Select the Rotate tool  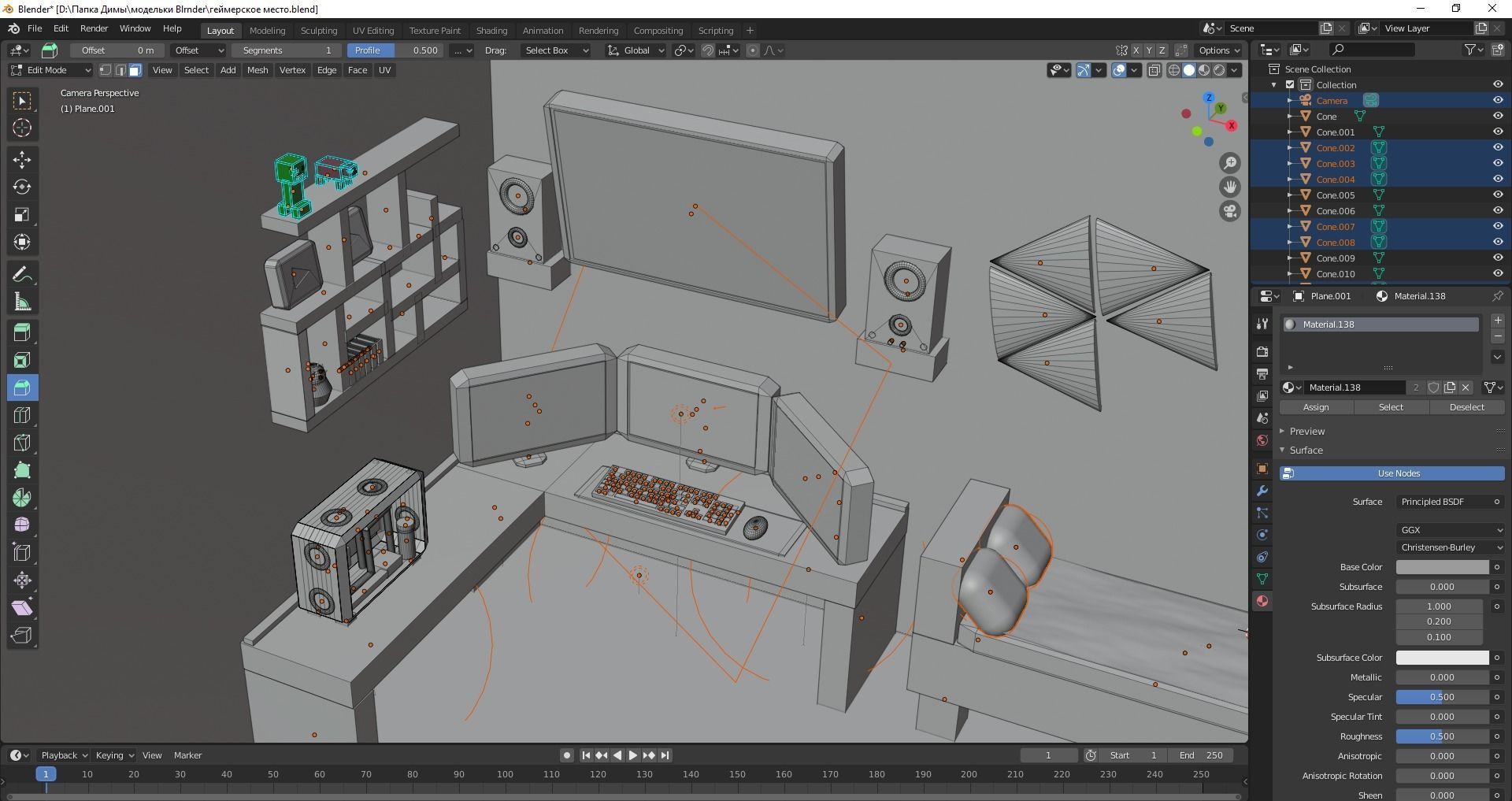click(x=22, y=187)
